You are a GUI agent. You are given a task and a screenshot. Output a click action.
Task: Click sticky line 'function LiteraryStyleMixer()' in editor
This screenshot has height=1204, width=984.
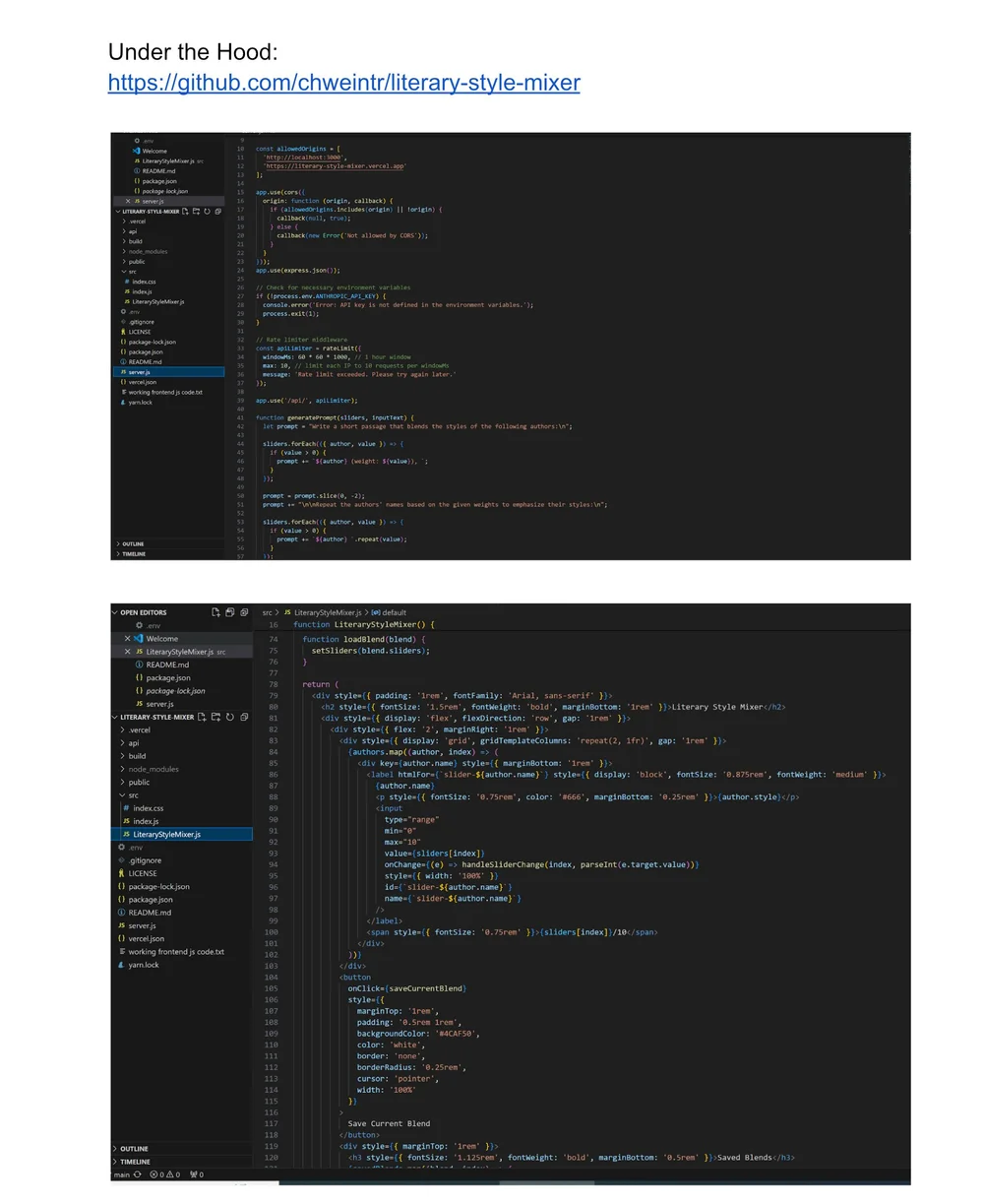point(364,624)
